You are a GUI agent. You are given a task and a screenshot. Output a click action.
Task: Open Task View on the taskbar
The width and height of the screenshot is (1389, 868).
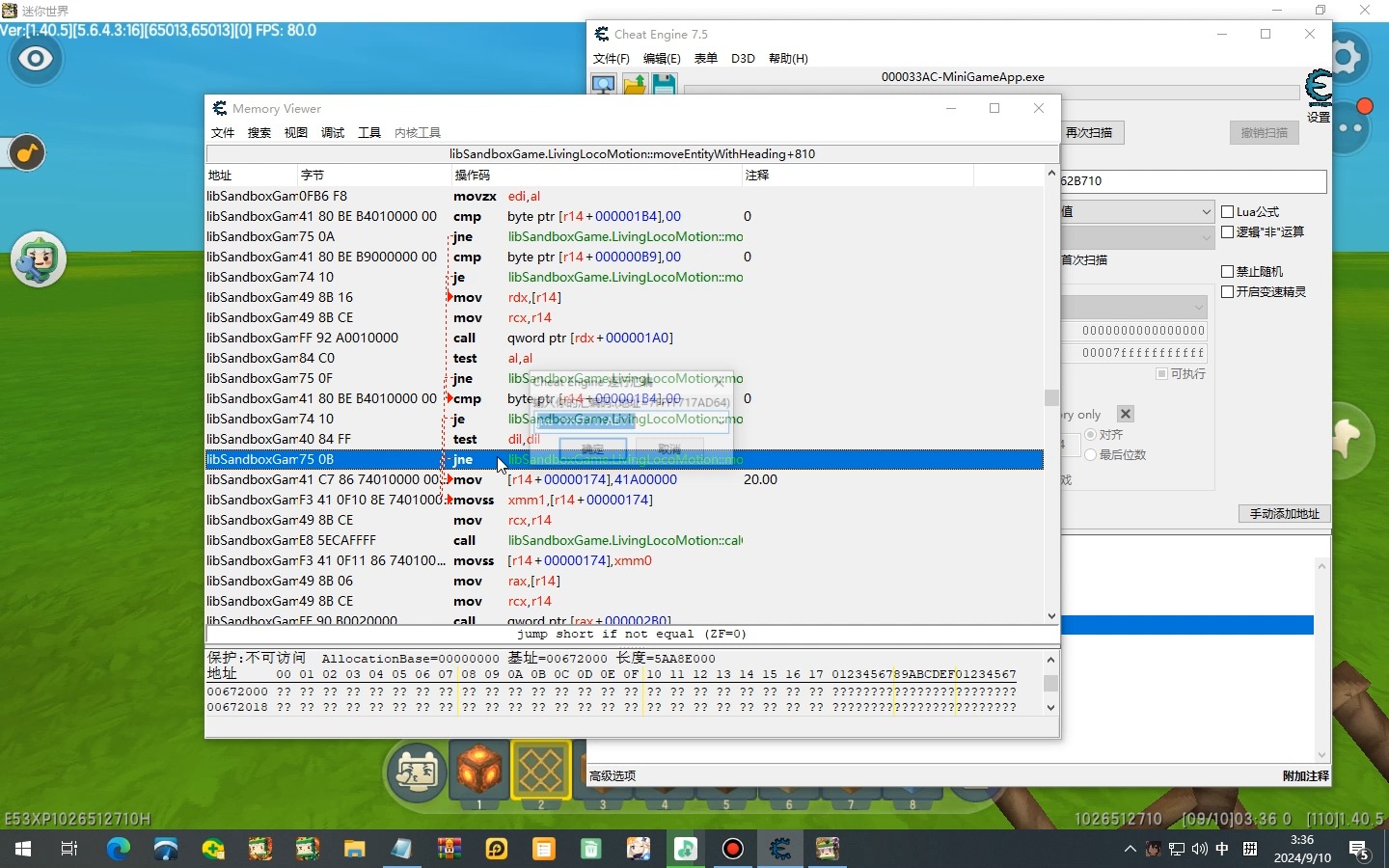tap(69, 849)
